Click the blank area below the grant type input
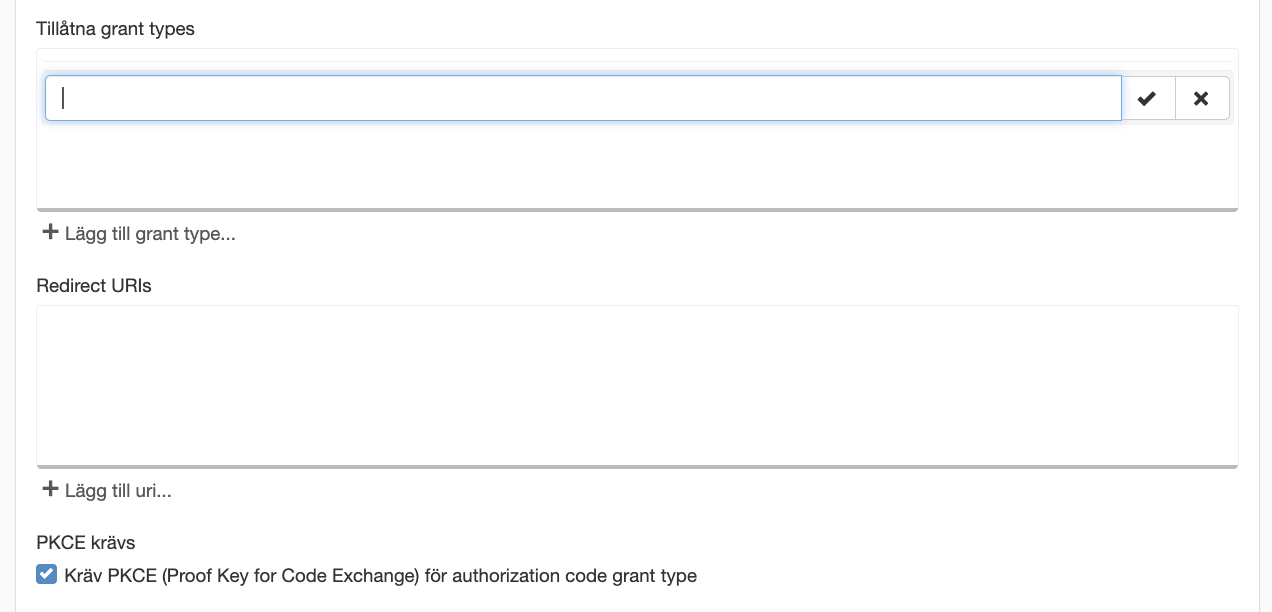The width and height of the screenshot is (1272, 612). [637, 166]
